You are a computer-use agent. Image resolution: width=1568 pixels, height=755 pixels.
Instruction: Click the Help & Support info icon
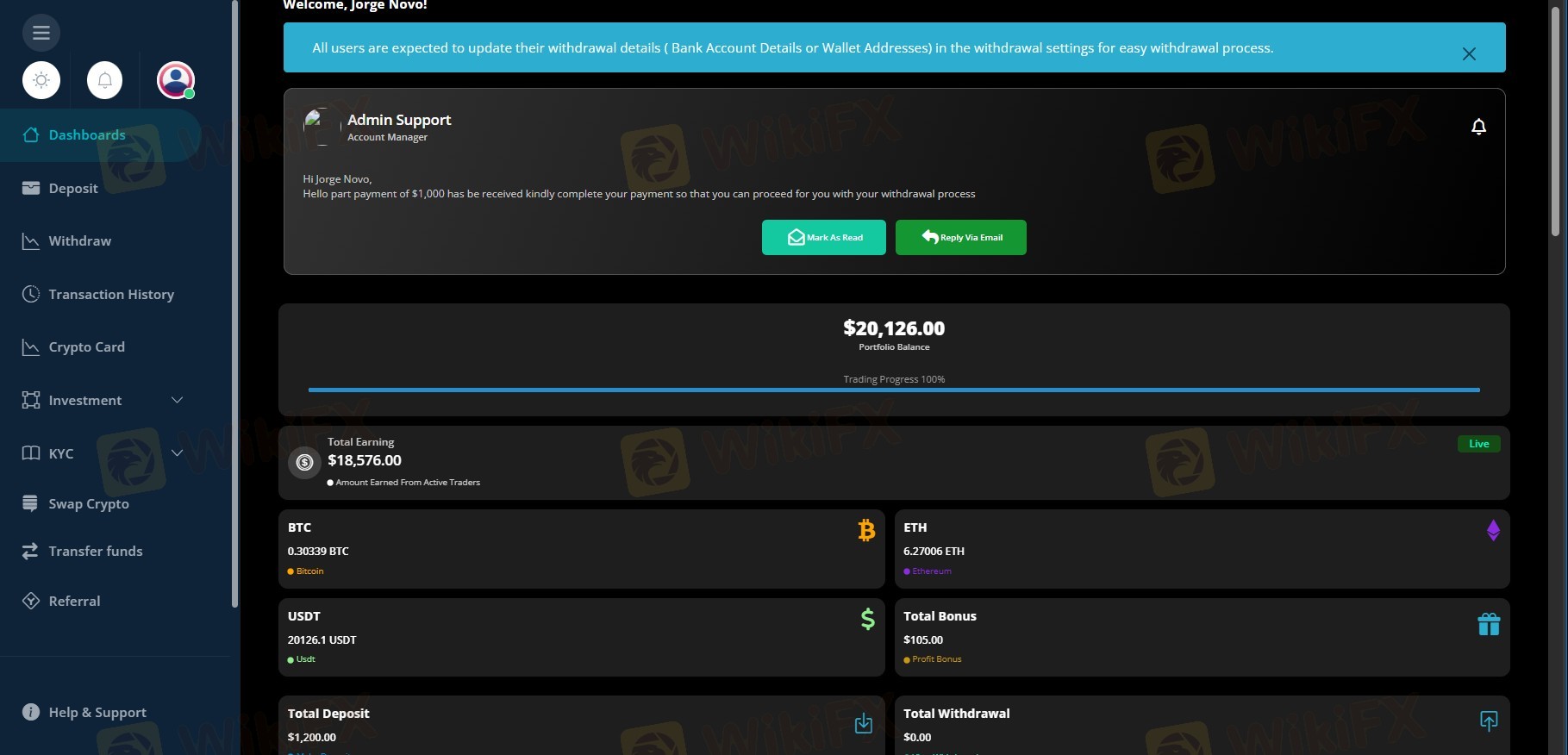tap(31, 712)
